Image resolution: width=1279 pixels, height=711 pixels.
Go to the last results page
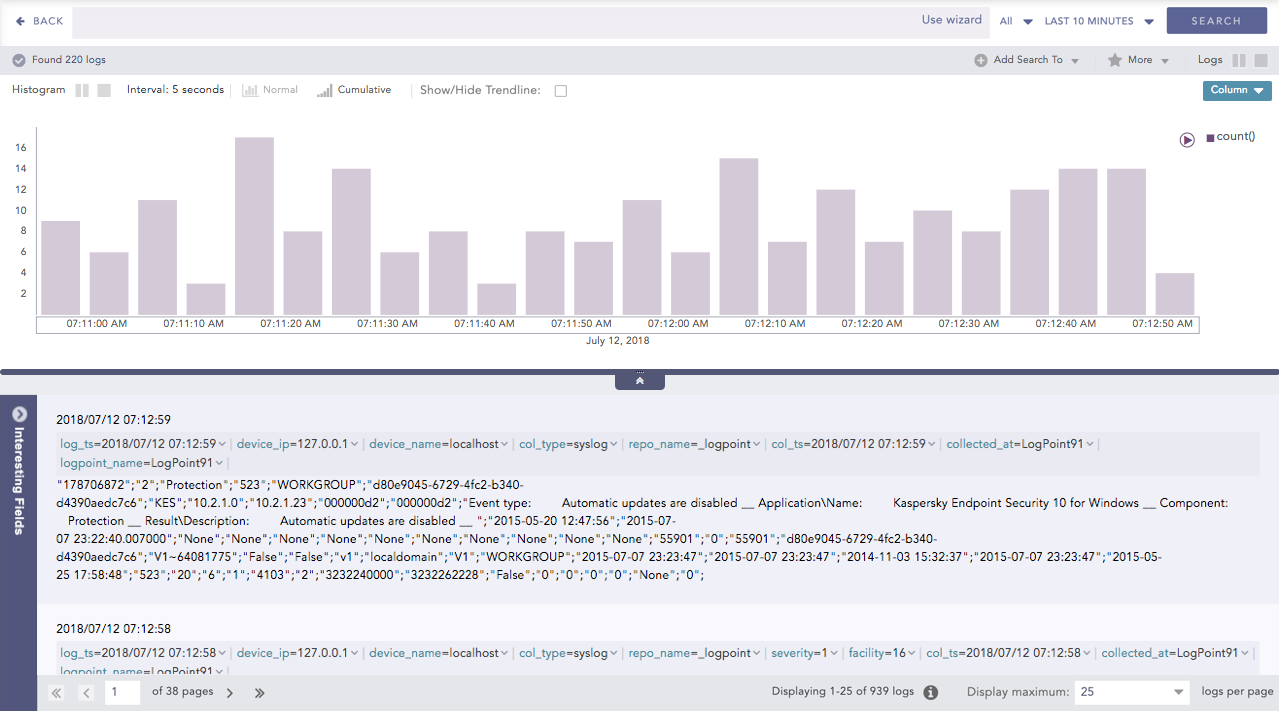(260, 692)
